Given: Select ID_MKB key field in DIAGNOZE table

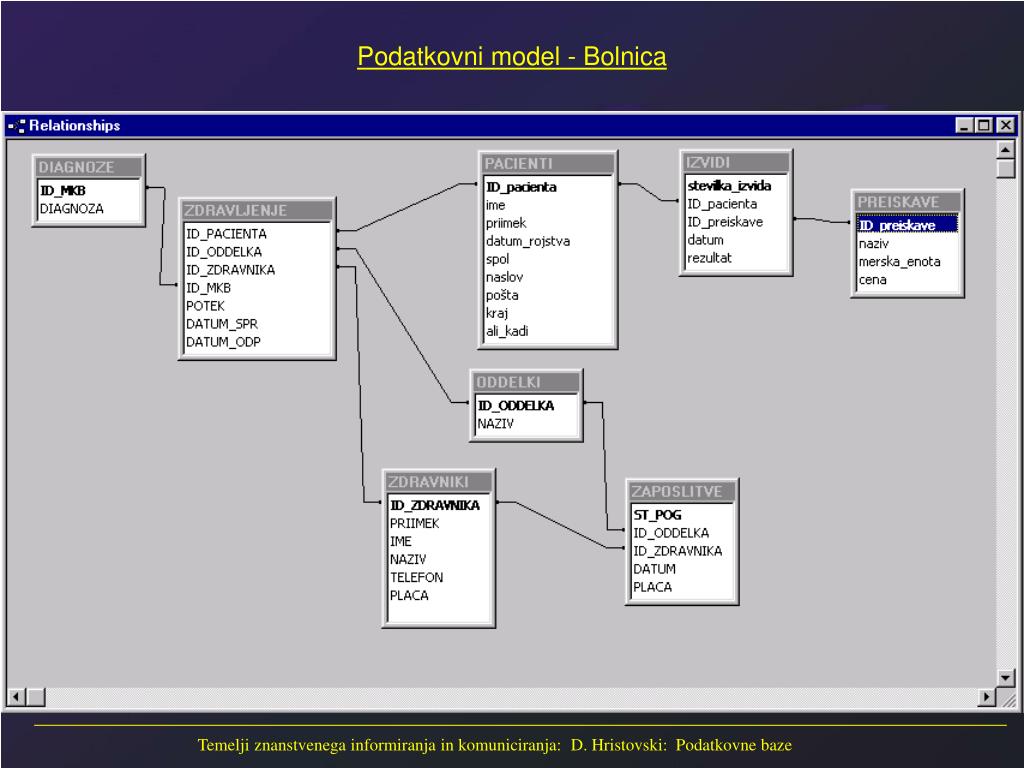Looking at the screenshot, I should [63, 191].
